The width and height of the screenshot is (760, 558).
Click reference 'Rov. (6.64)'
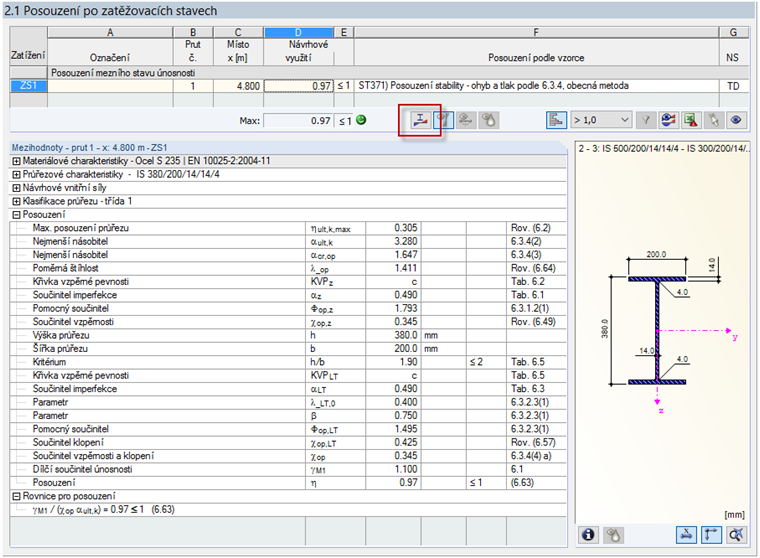click(533, 269)
